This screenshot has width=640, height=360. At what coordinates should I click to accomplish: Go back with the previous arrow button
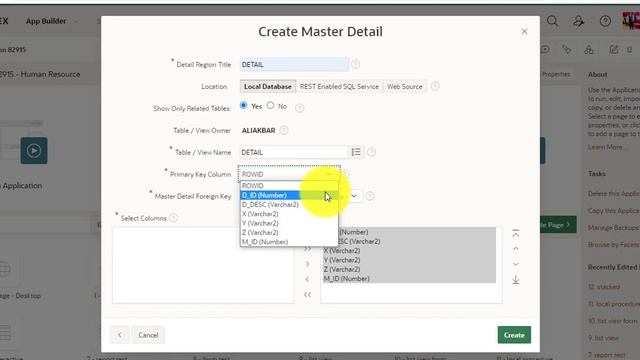click(x=120, y=335)
